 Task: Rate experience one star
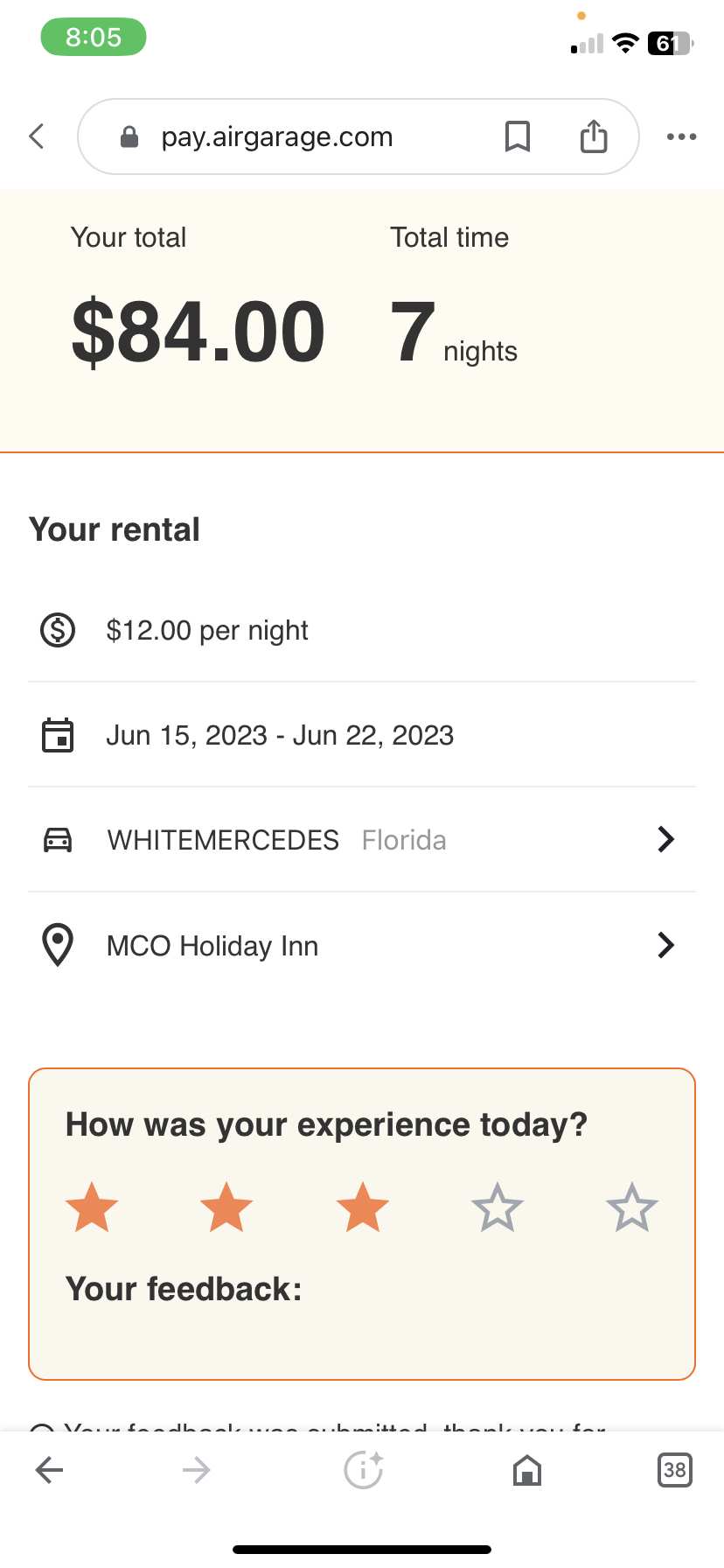coord(92,1207)
